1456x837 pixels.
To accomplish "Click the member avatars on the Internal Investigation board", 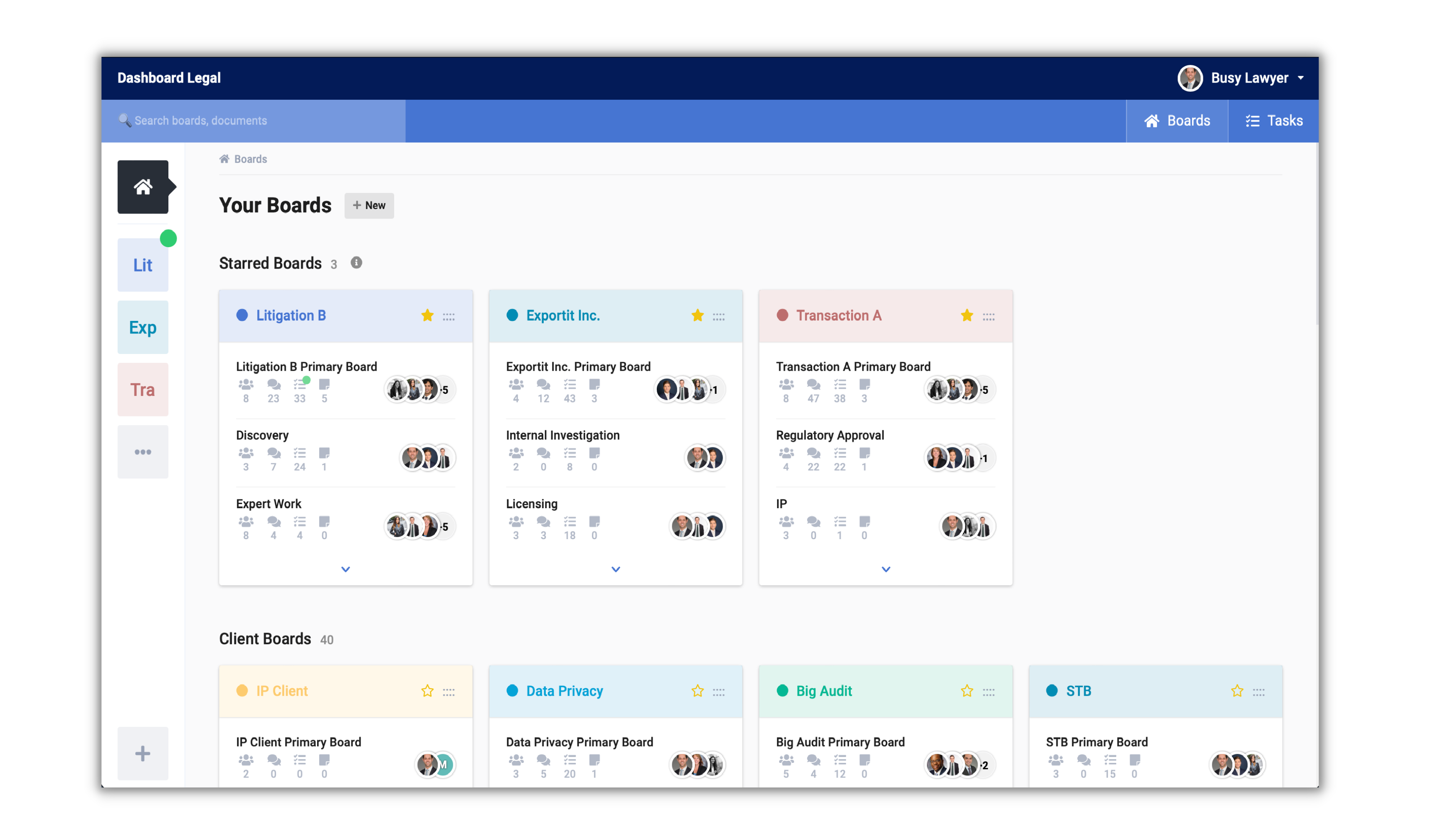I will pyautogui.click(x=705, y=458).
